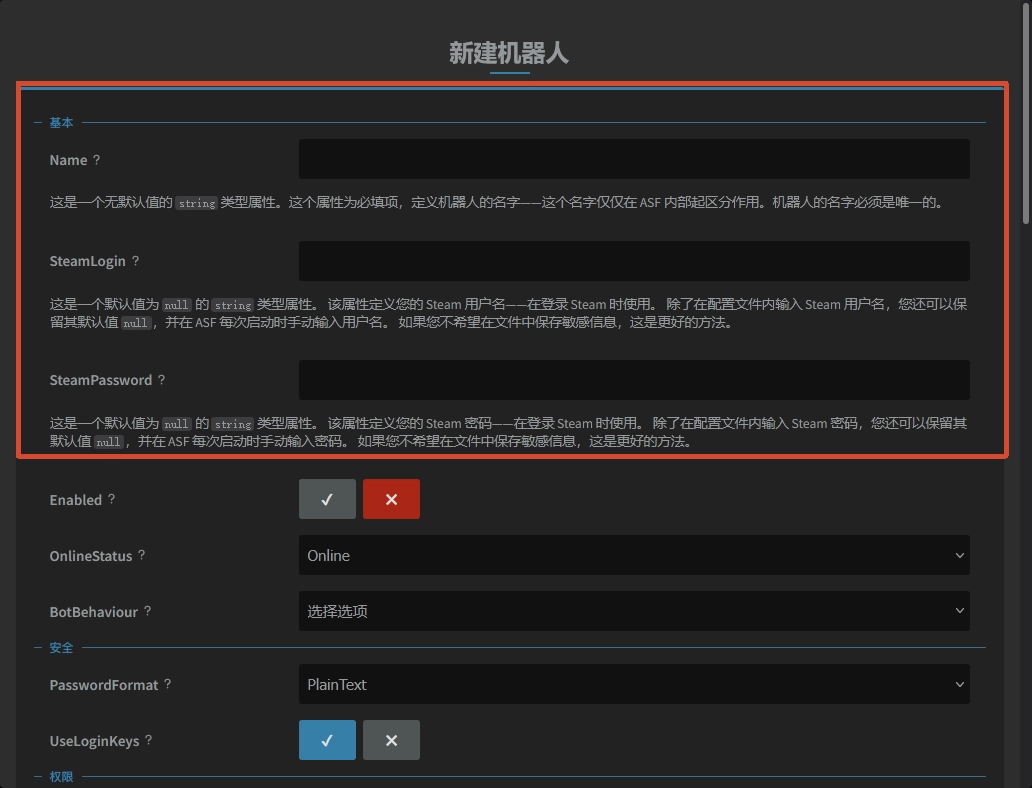Image resolution: width=1032 pixels, height=788 pixels.
Task: Set Enabled to true with checkmark
Action: 327,499
